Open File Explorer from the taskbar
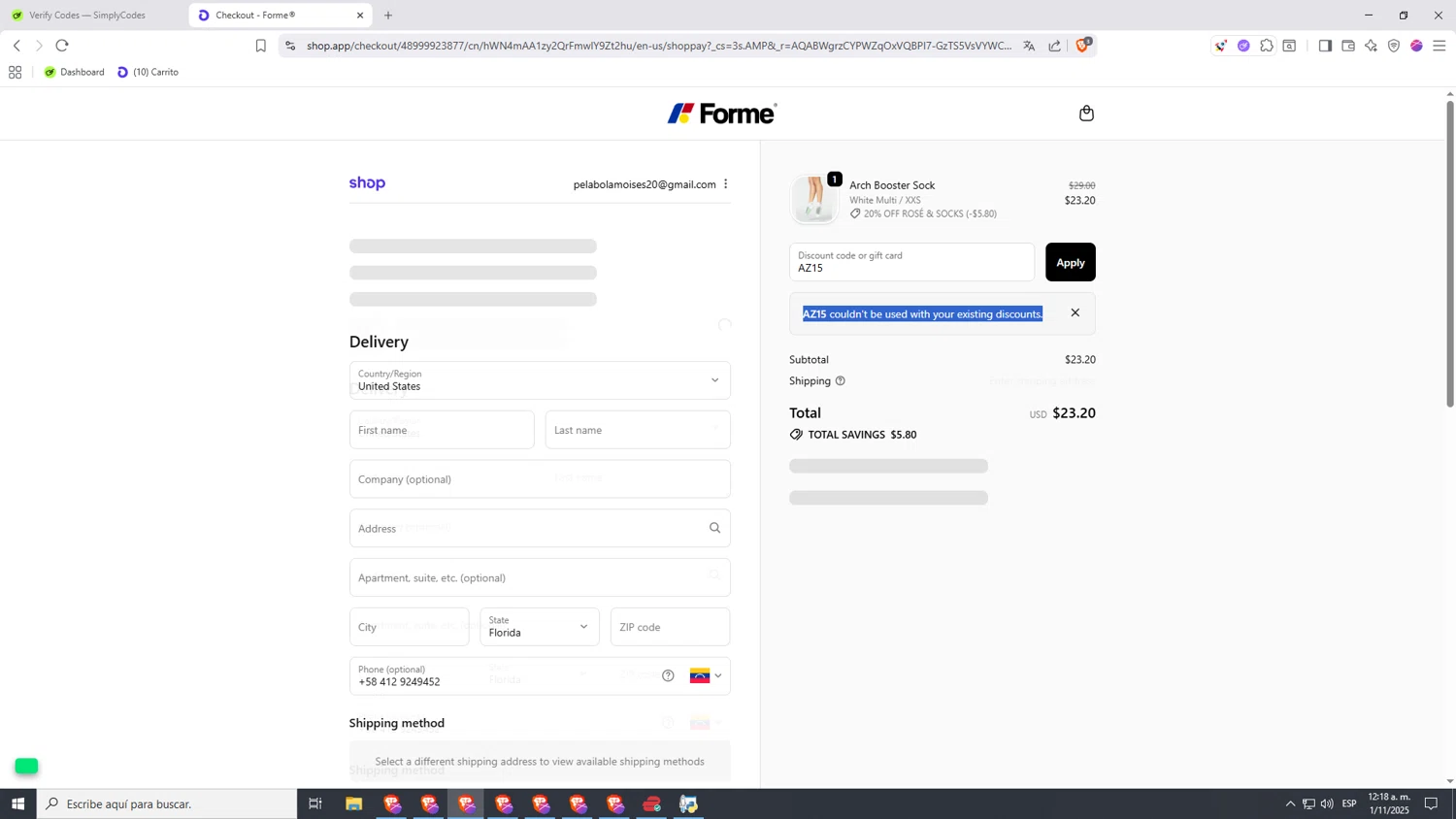This screenshot has width=1456, height=819. click(353, 803)
